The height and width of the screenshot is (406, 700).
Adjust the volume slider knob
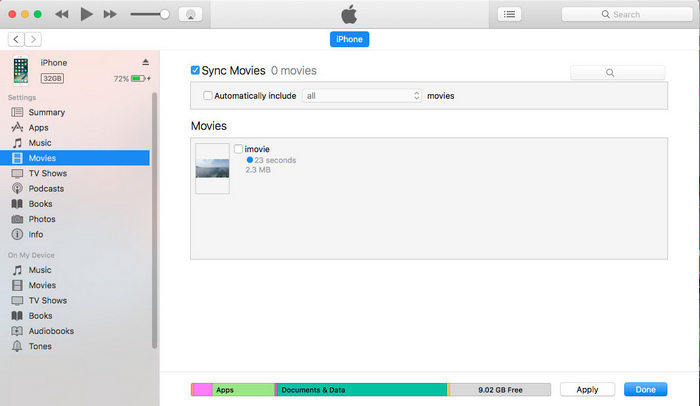pos(165,14)
